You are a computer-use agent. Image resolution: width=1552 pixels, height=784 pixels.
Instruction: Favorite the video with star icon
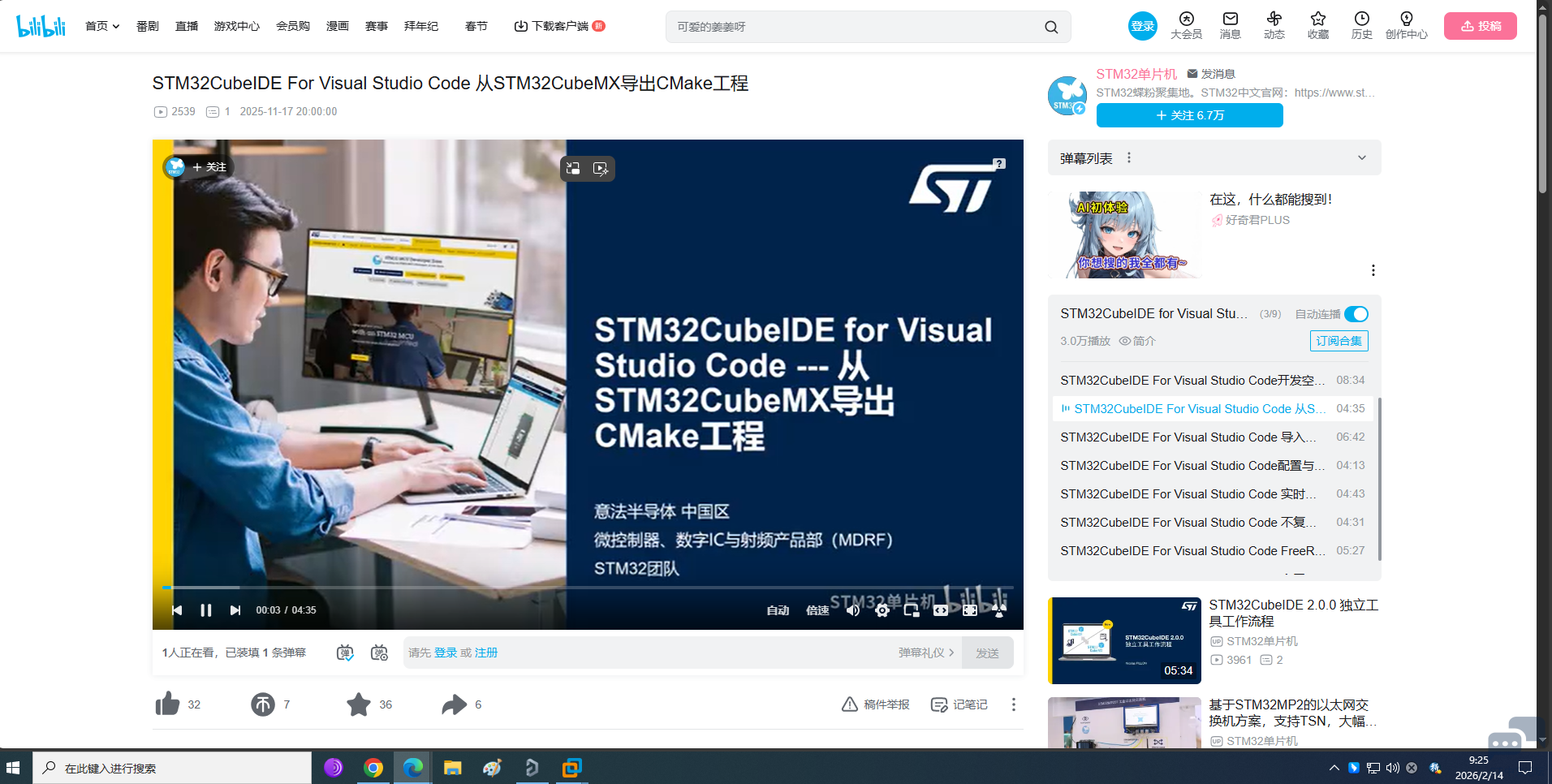tap(359, 704)
